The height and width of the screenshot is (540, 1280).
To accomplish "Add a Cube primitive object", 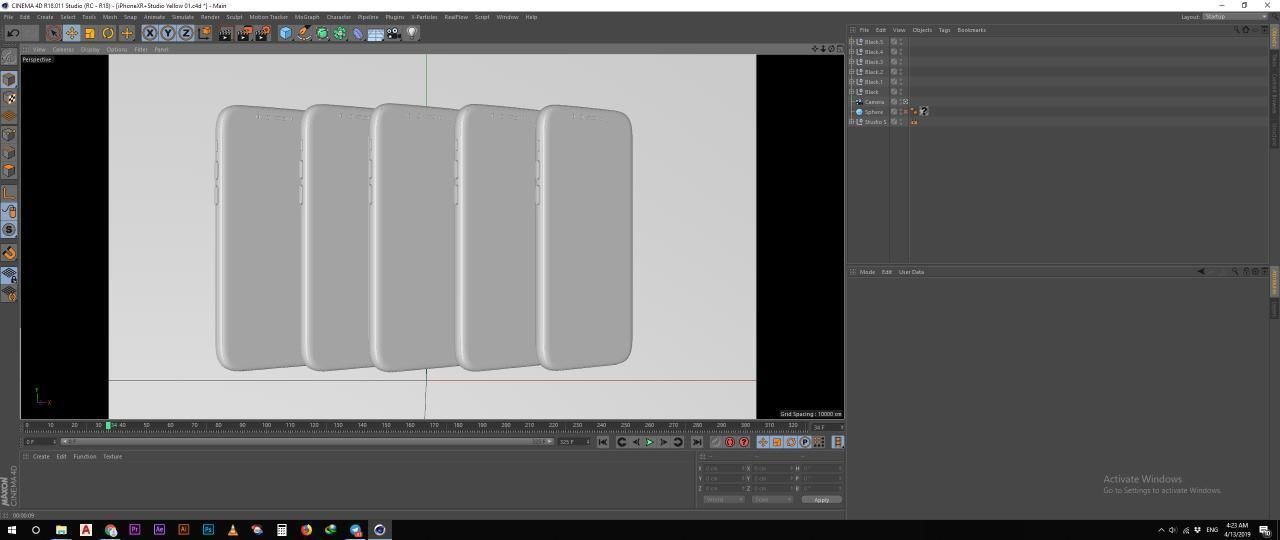I will [285, 33].
